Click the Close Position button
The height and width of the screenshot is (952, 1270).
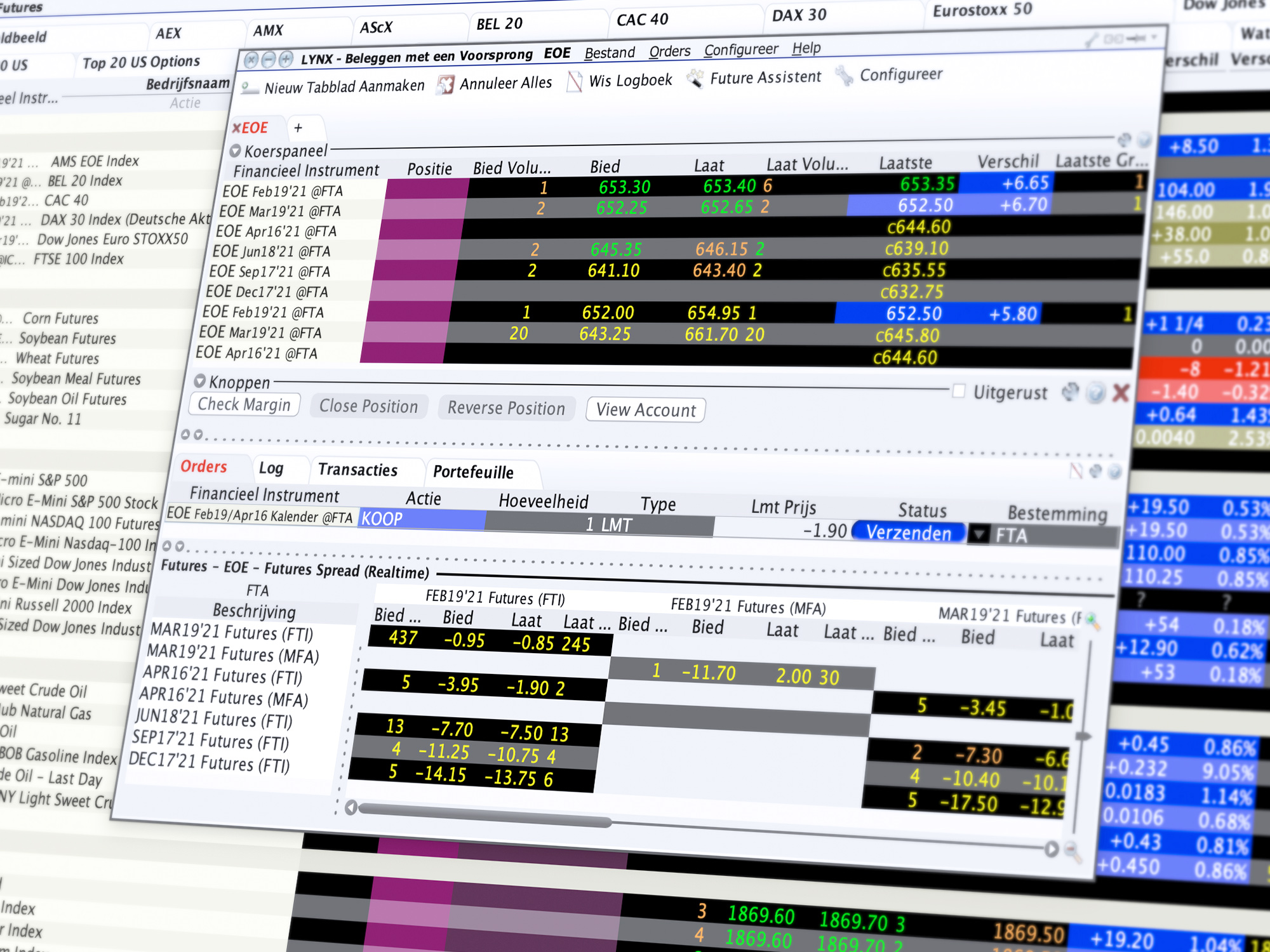369,406
